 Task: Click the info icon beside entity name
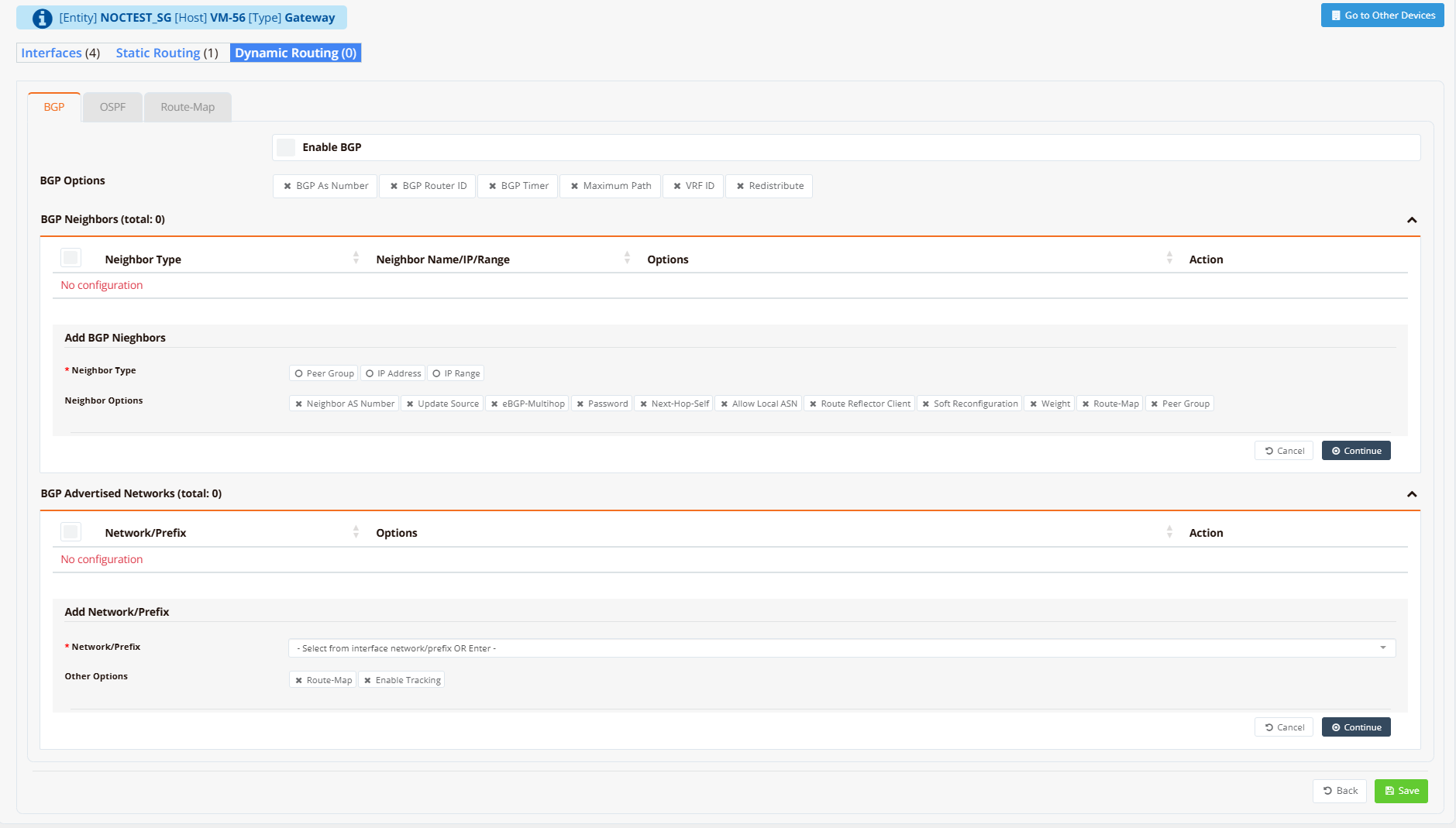coord(42,18)
